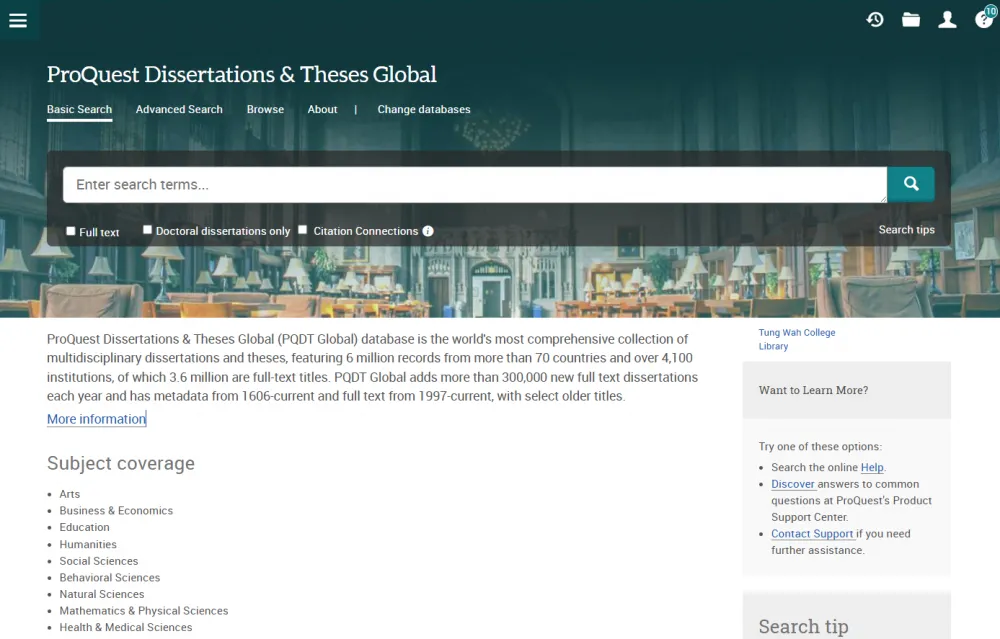
Task: Open Change databases selector
Action: [x=423, y=109]
